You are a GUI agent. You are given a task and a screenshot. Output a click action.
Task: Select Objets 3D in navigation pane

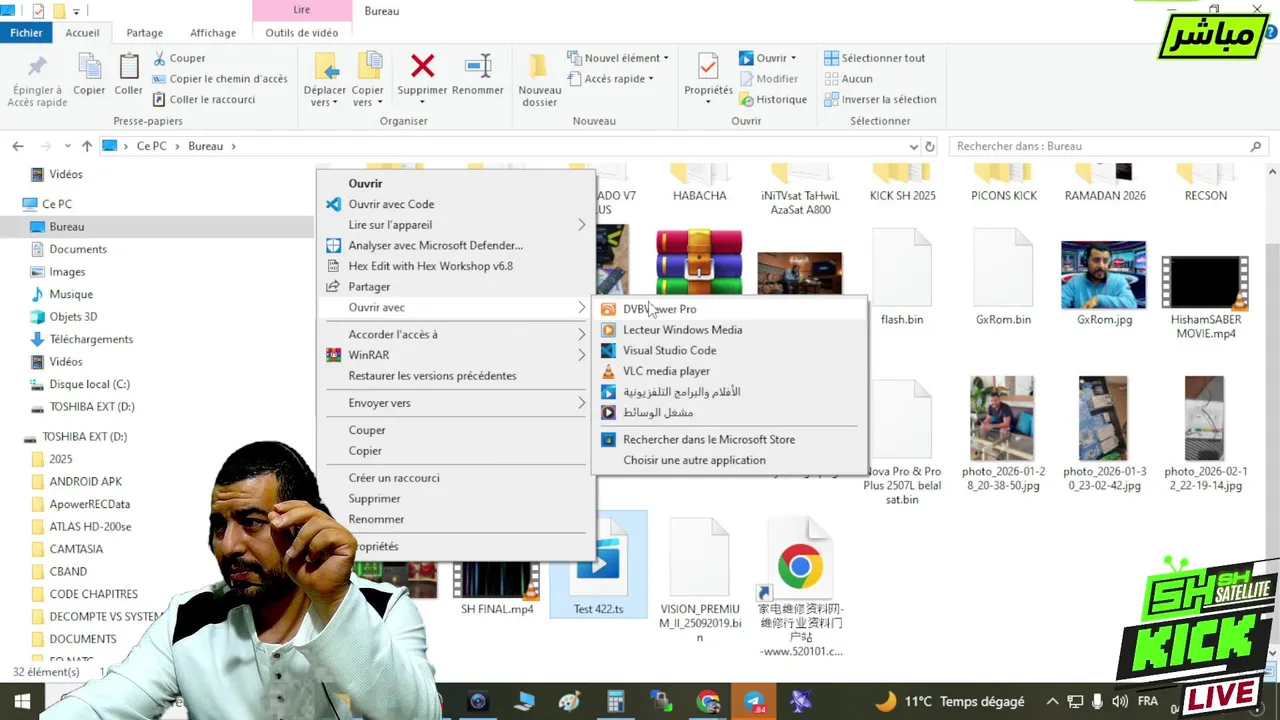click(x=73, y=317)
